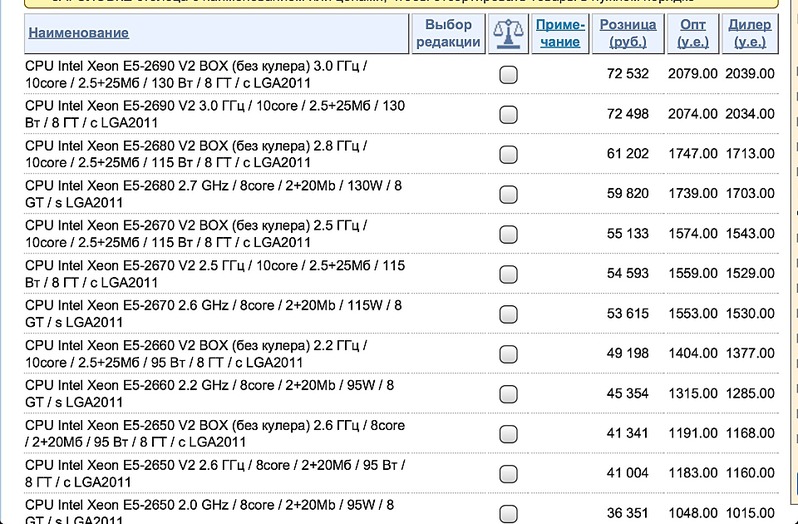Check compare box for E5-2670 V2 2.5 ГГц non-BOX
This screenshot has width=798, height=524.
(x=508, y=274)
